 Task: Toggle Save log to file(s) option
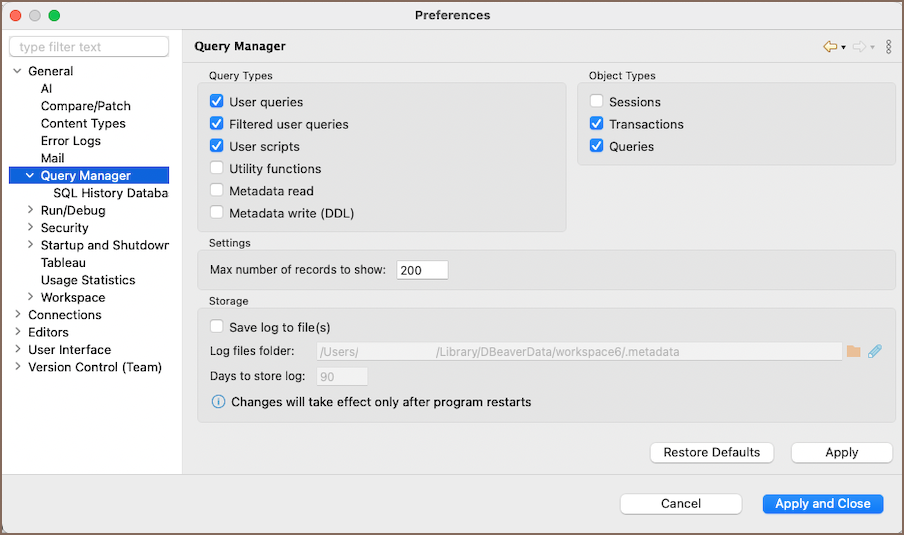pyautogui.click(x=217, y=326)
